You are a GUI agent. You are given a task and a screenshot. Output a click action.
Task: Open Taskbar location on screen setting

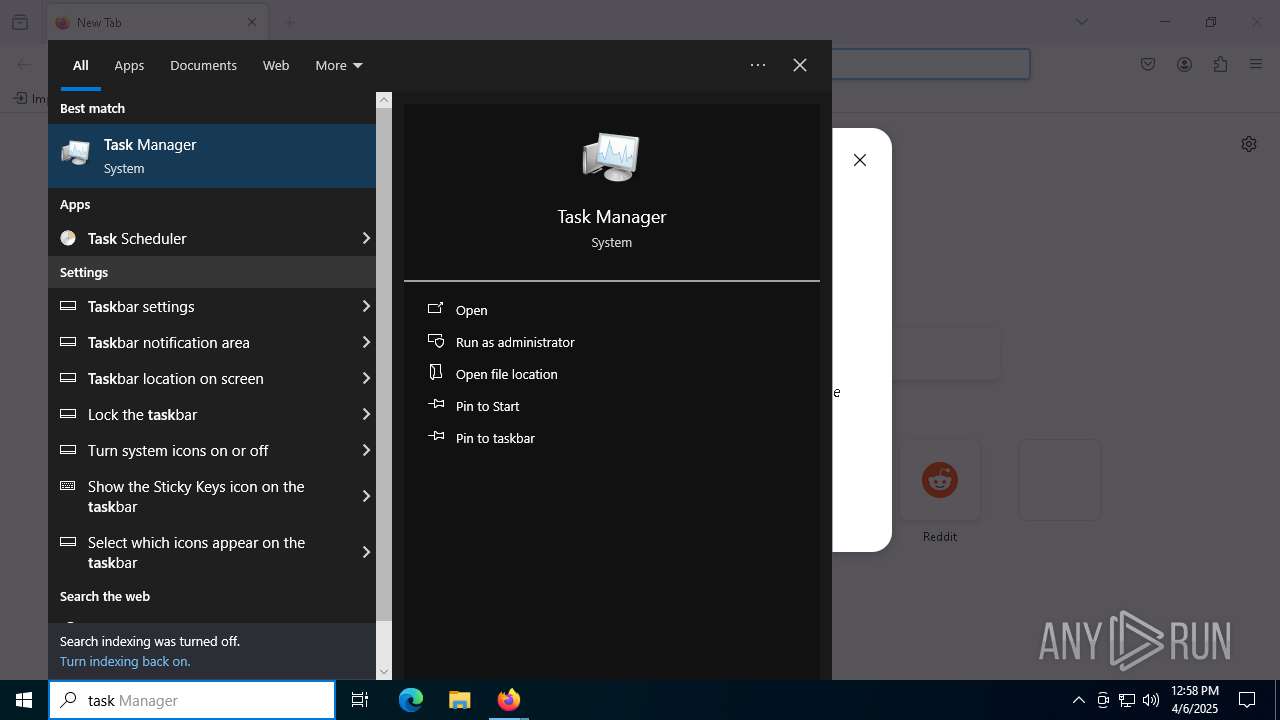tap(200, 378)
